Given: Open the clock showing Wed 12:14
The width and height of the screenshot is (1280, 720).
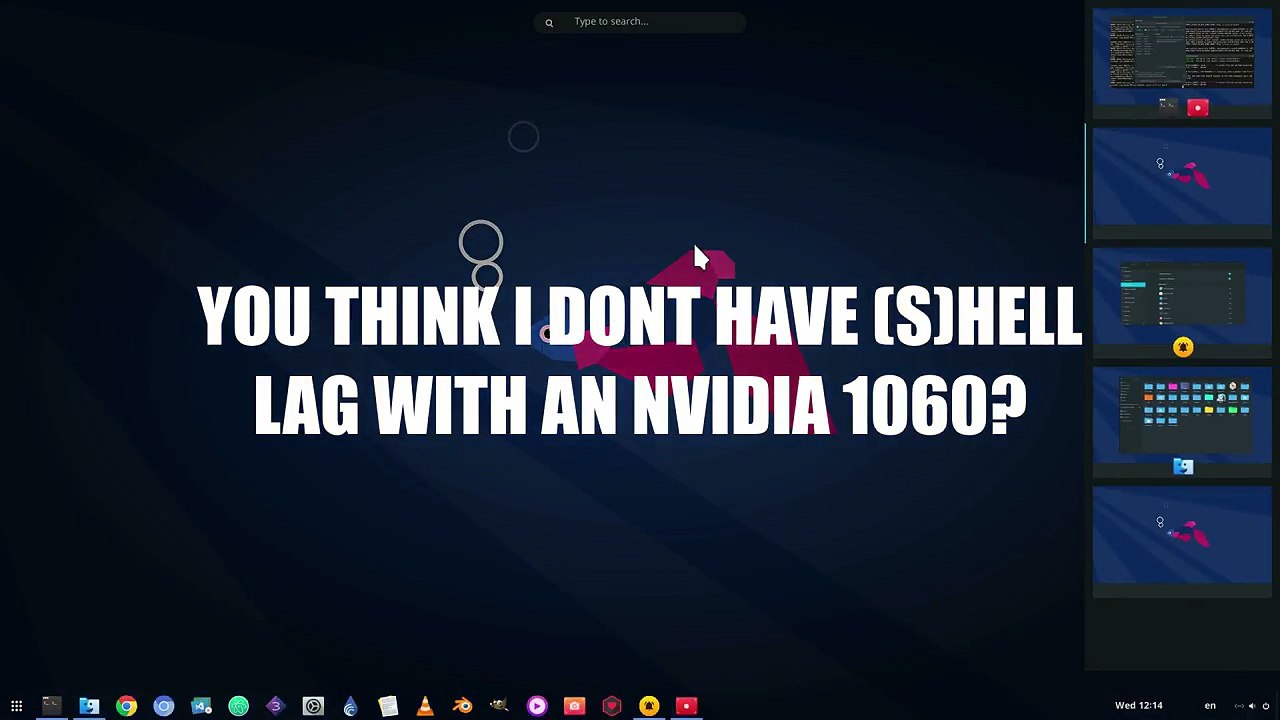Looking at the screenshot, I should tap(1139, 706).
